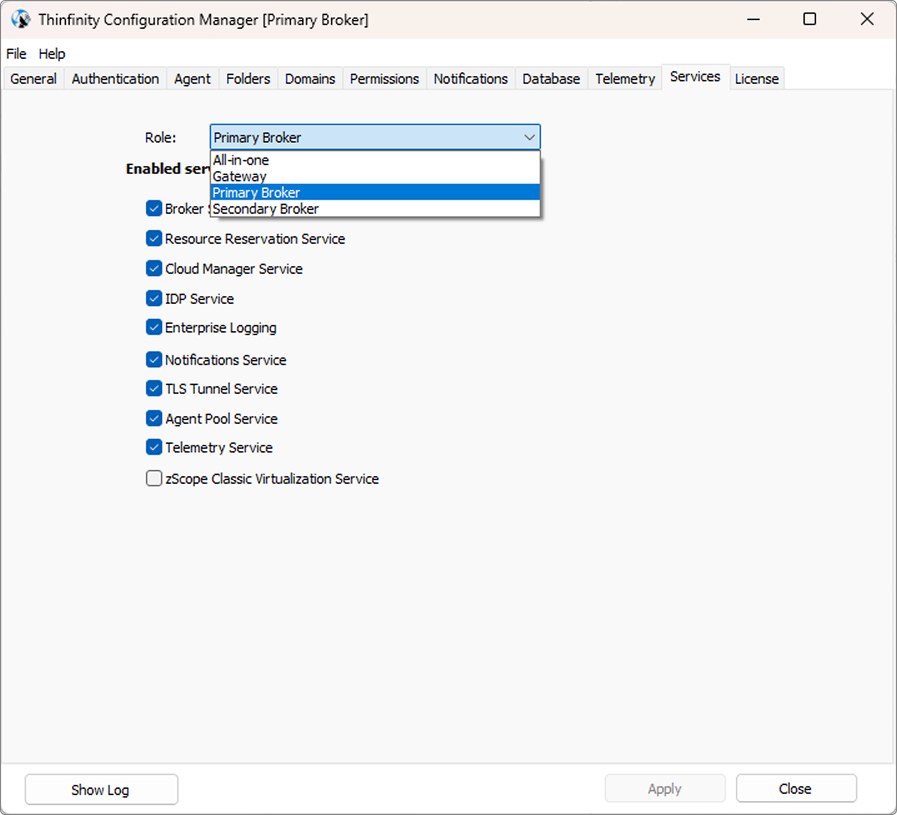Toggle the IDP Service checkbox
Screen dimensions: 897x815
[154, 299]
